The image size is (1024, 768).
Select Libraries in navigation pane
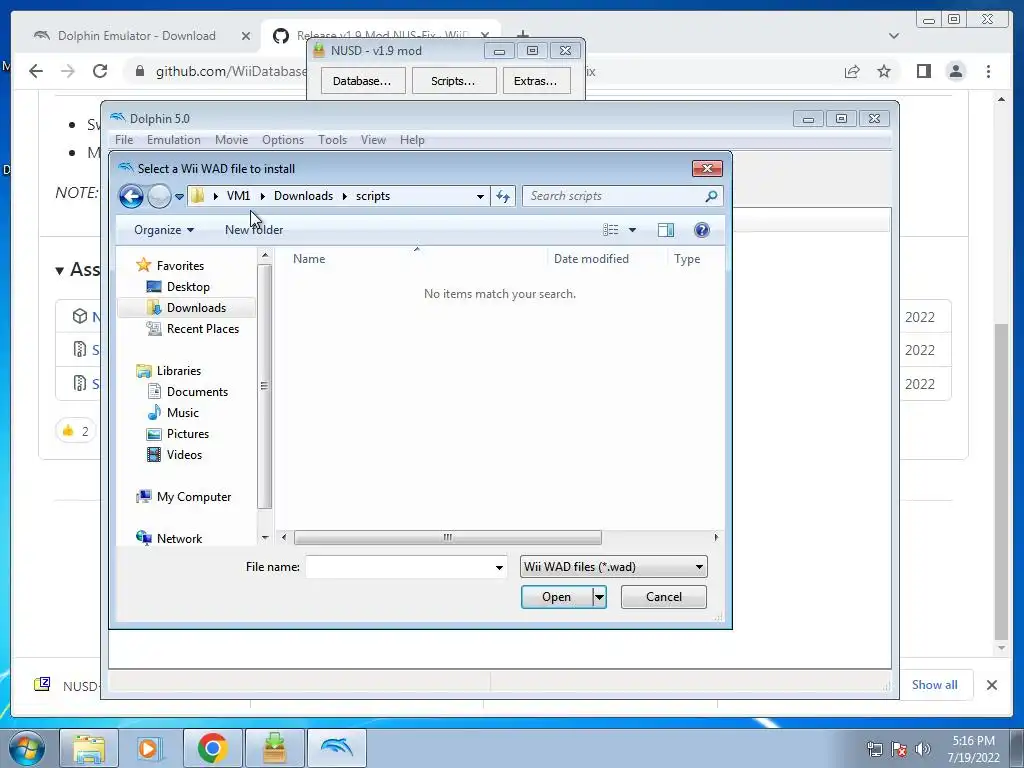(x=178, y=371)
